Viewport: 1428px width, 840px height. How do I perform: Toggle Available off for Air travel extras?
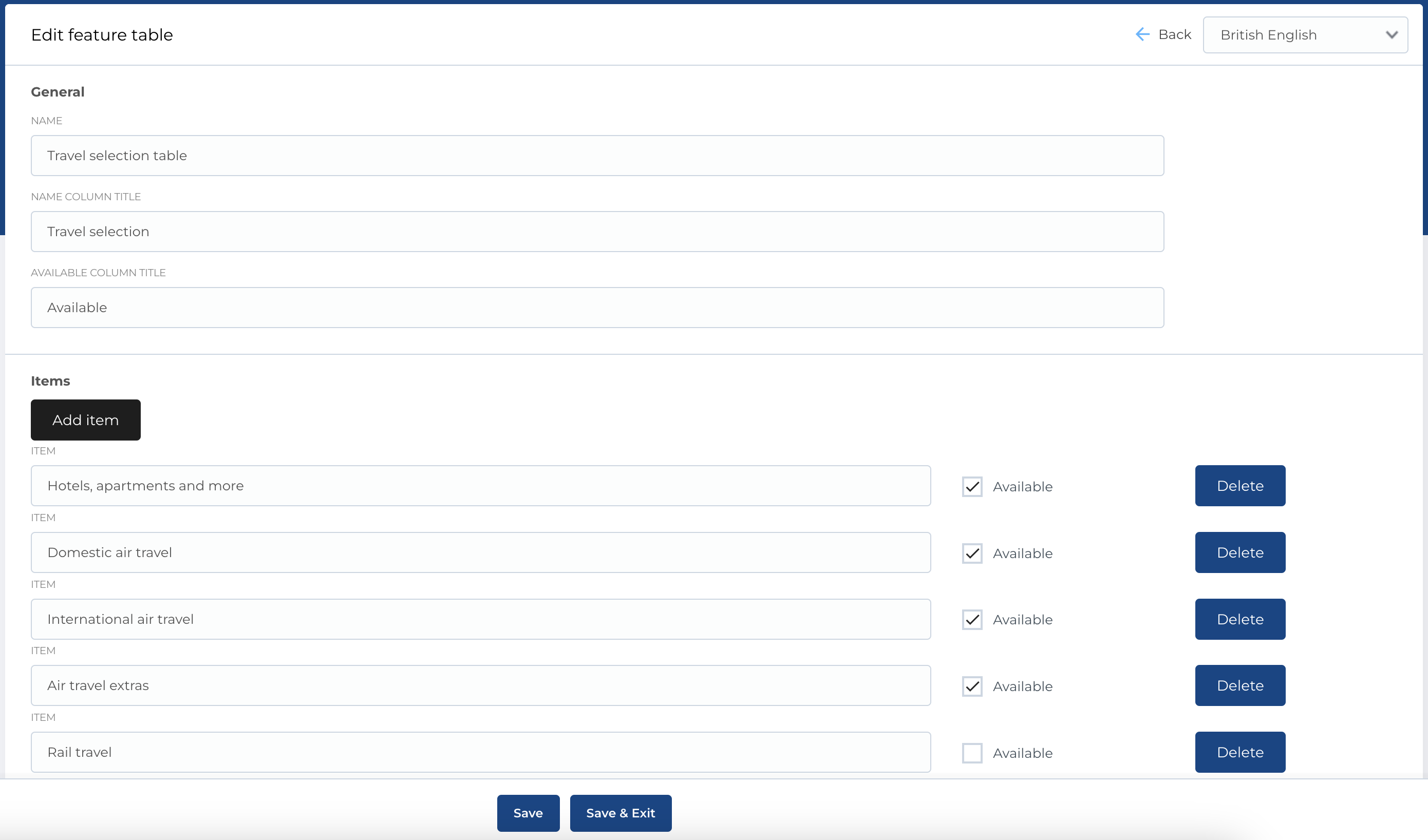pyautogui.click(x=971, y=686)
